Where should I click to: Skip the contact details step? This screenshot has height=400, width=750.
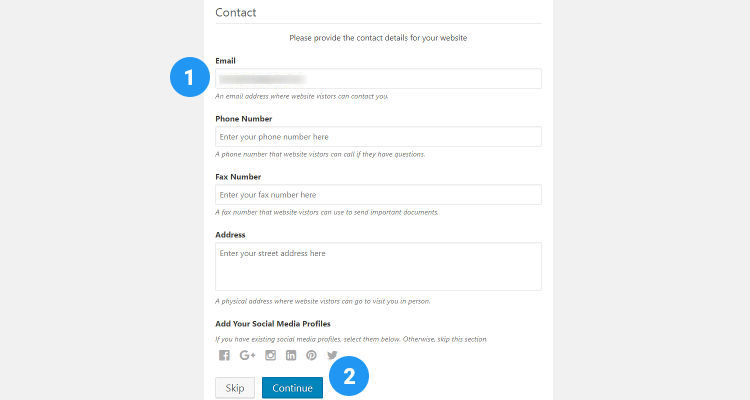click(235, 388)
